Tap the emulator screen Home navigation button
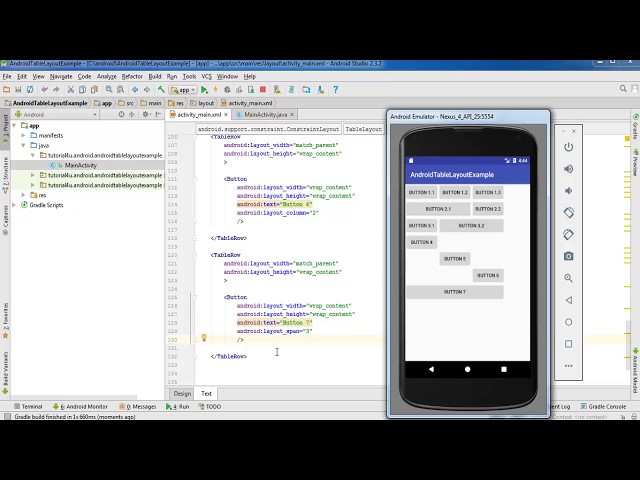This screenshot has width=640, height=480. click(x=467, y=369)
